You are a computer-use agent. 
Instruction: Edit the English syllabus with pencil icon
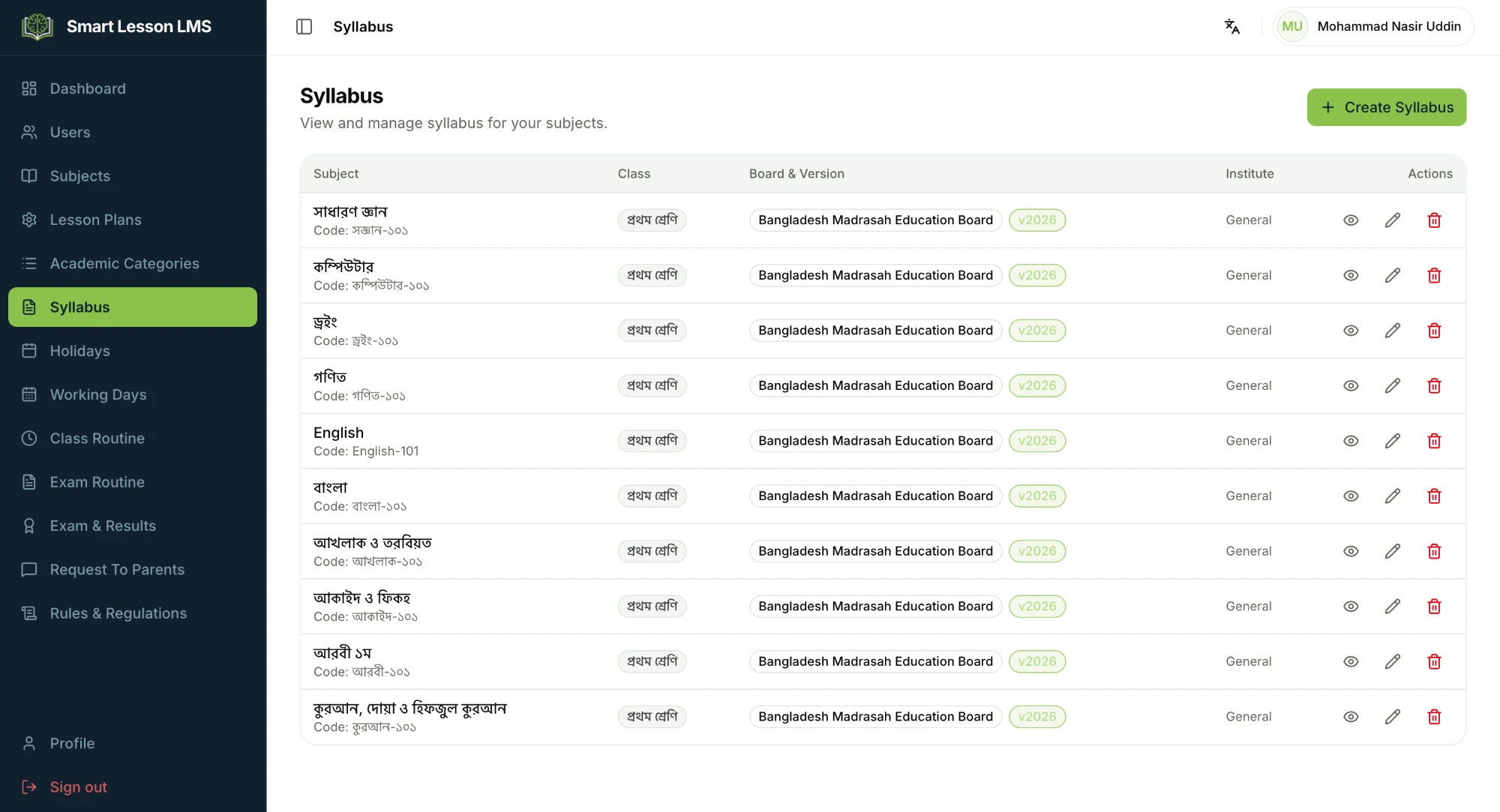click(x=1393, y=441)
